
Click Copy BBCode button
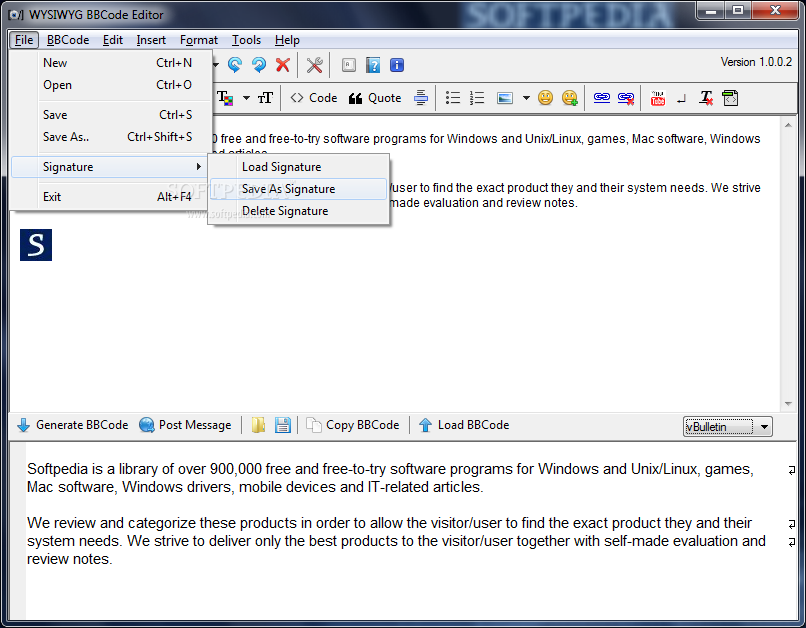pyautogui.click(x=353, y=425)
